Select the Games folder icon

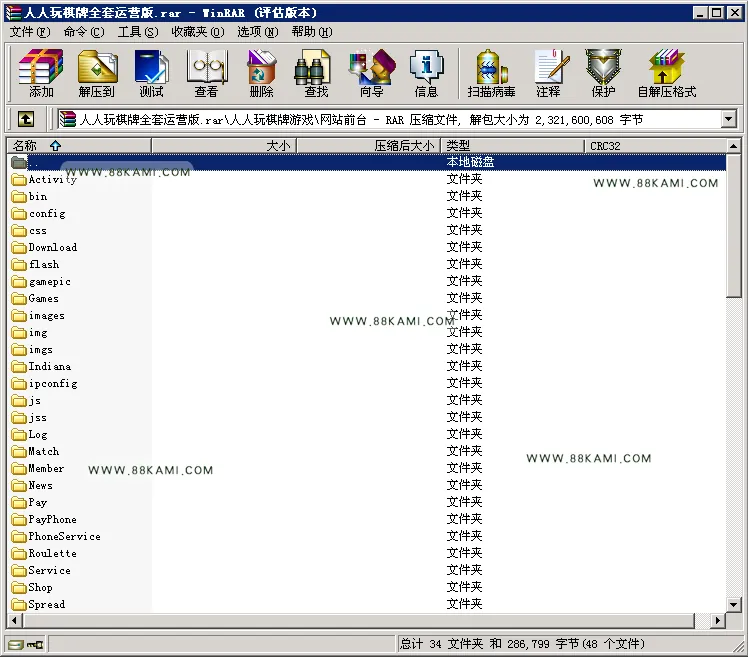point(19,298)
